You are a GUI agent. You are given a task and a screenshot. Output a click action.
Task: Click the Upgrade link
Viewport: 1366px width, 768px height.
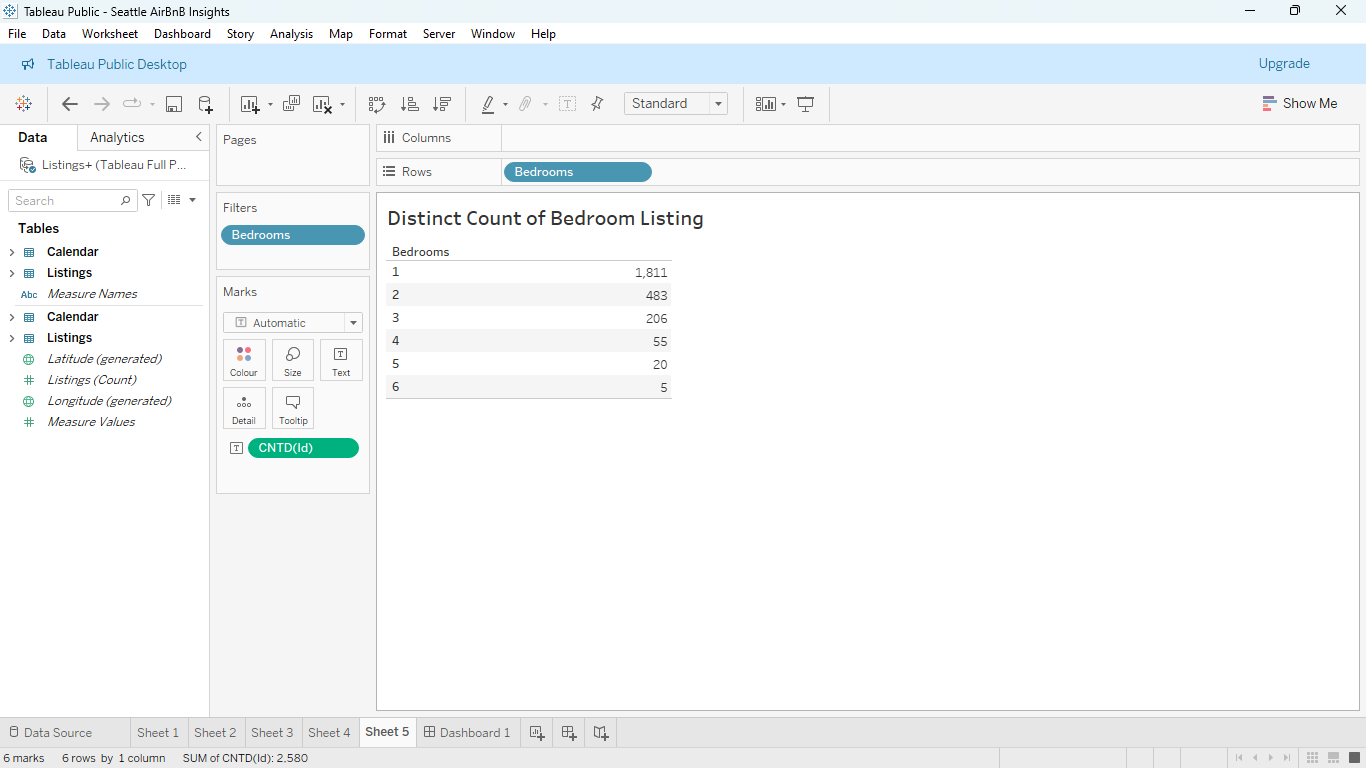1284,64
